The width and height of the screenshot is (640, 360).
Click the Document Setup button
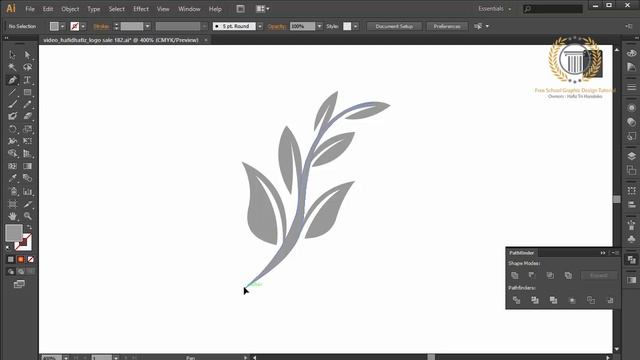[x=394, y=26]
